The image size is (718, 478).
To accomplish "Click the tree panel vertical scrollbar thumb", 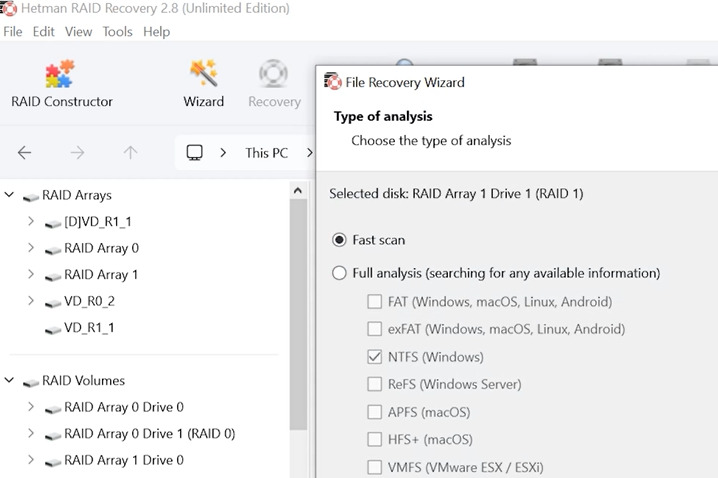I will 298,315.
